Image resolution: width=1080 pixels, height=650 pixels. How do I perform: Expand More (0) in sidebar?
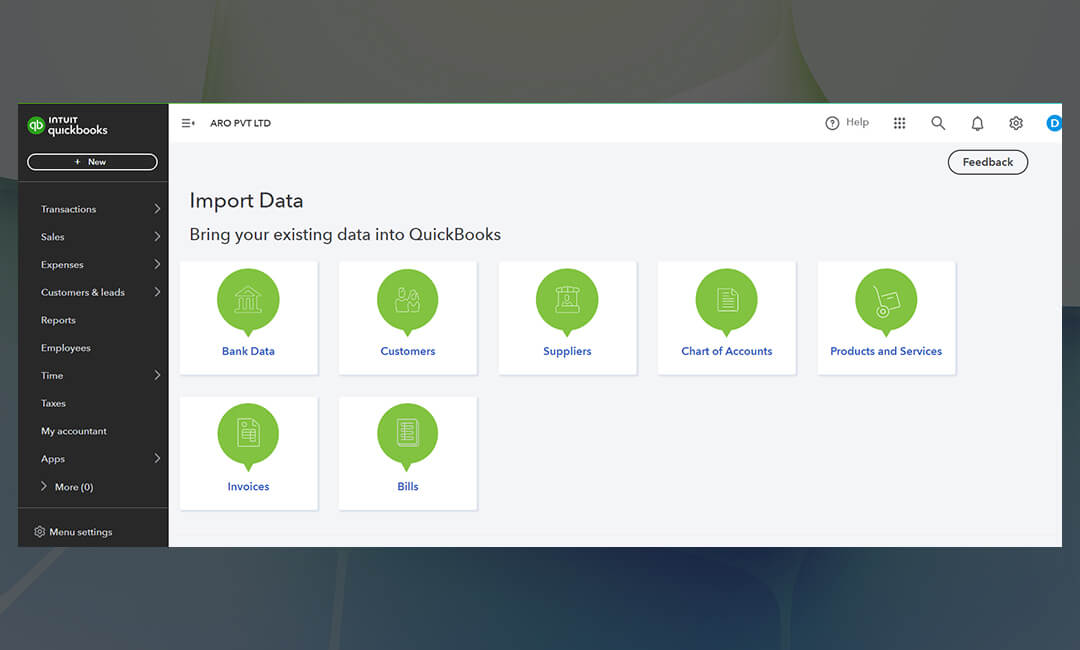click(66, 487)
